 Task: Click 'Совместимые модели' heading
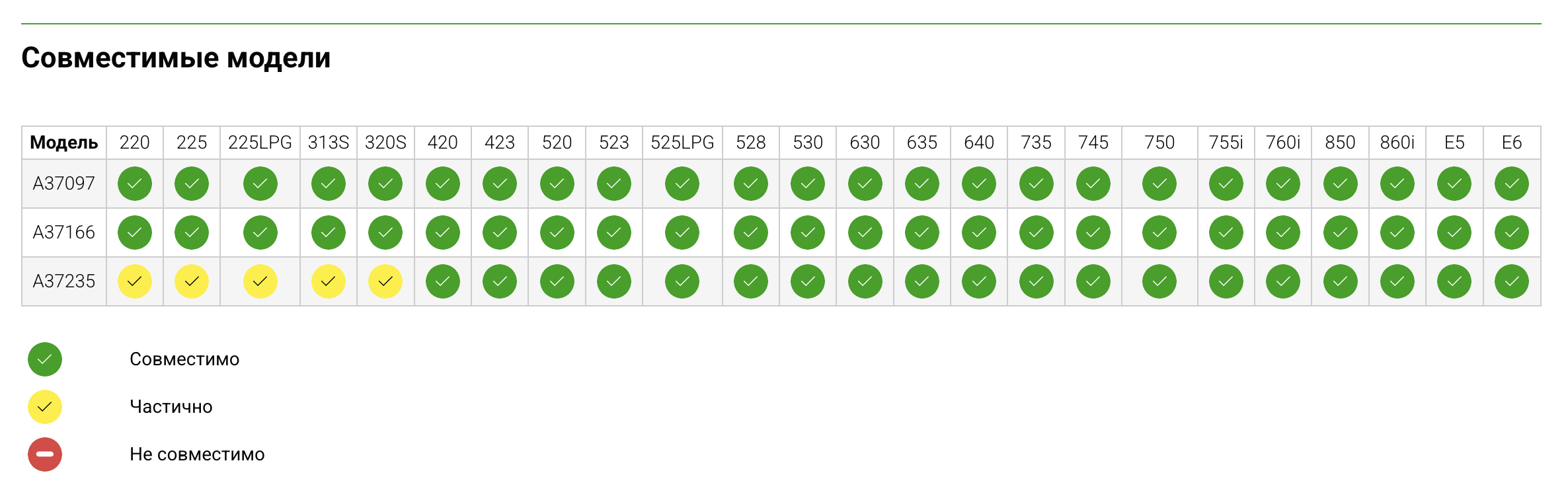[176, 58]
